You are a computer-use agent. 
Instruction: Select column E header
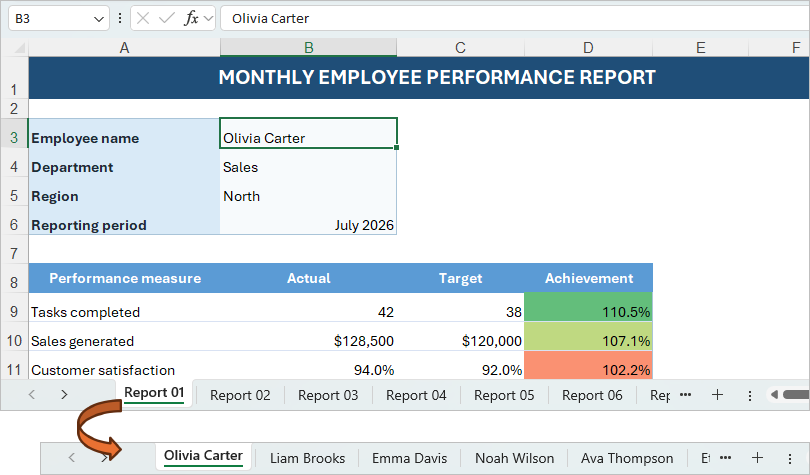[700, 48]
